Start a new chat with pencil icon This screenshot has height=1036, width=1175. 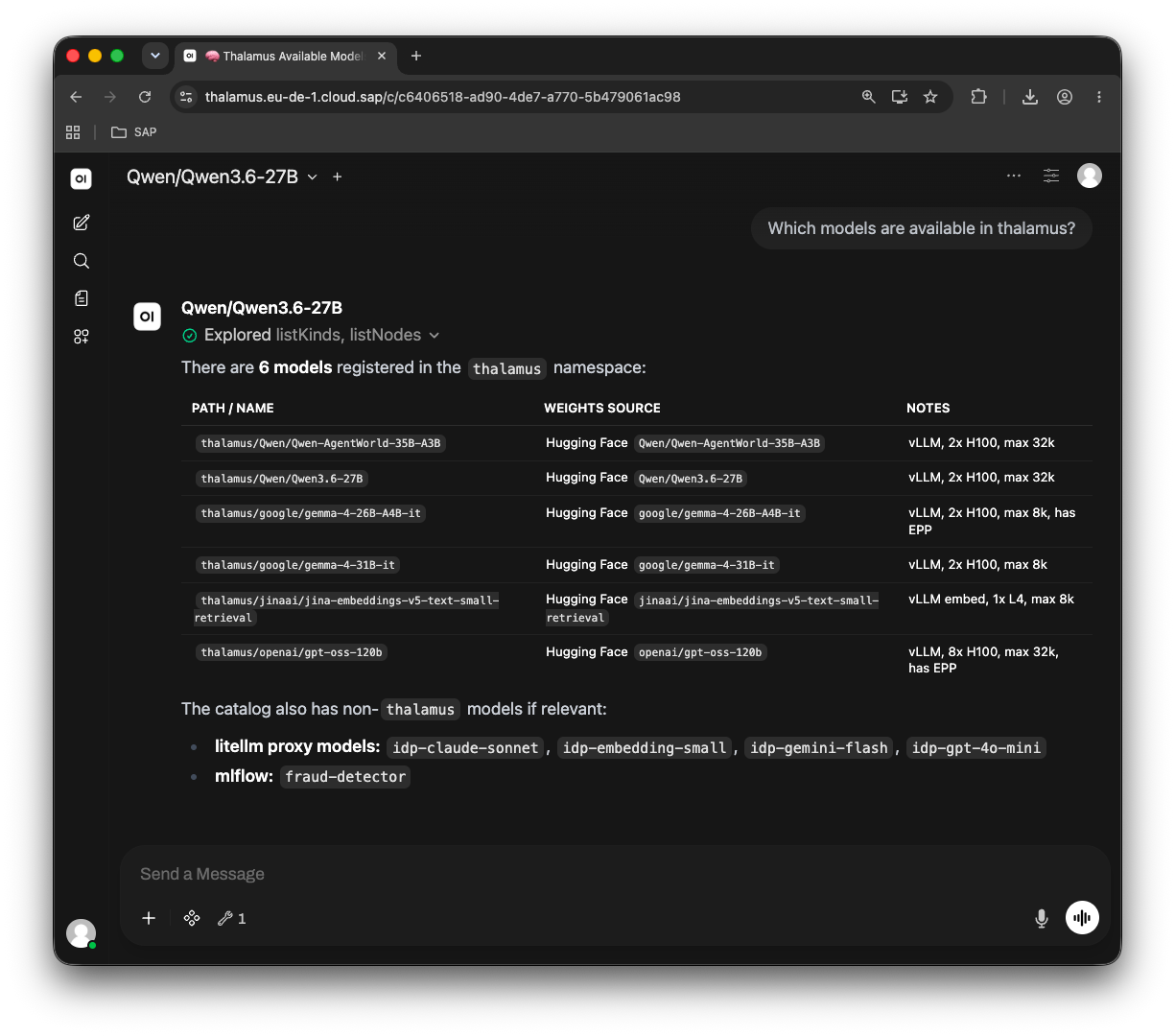click(x=82, y=223)
